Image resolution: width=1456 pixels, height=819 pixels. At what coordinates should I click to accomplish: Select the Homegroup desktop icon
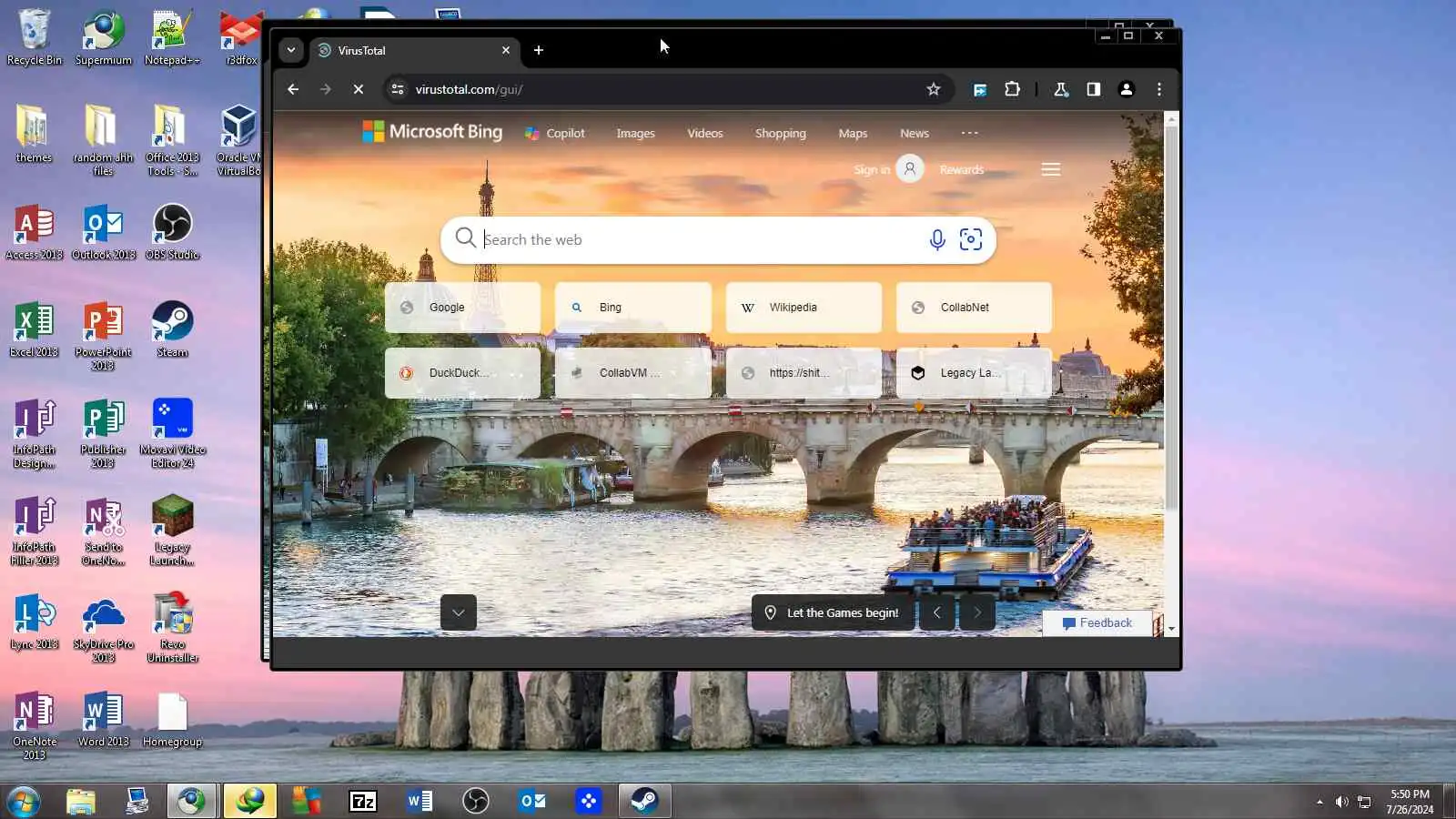point(172,721)
